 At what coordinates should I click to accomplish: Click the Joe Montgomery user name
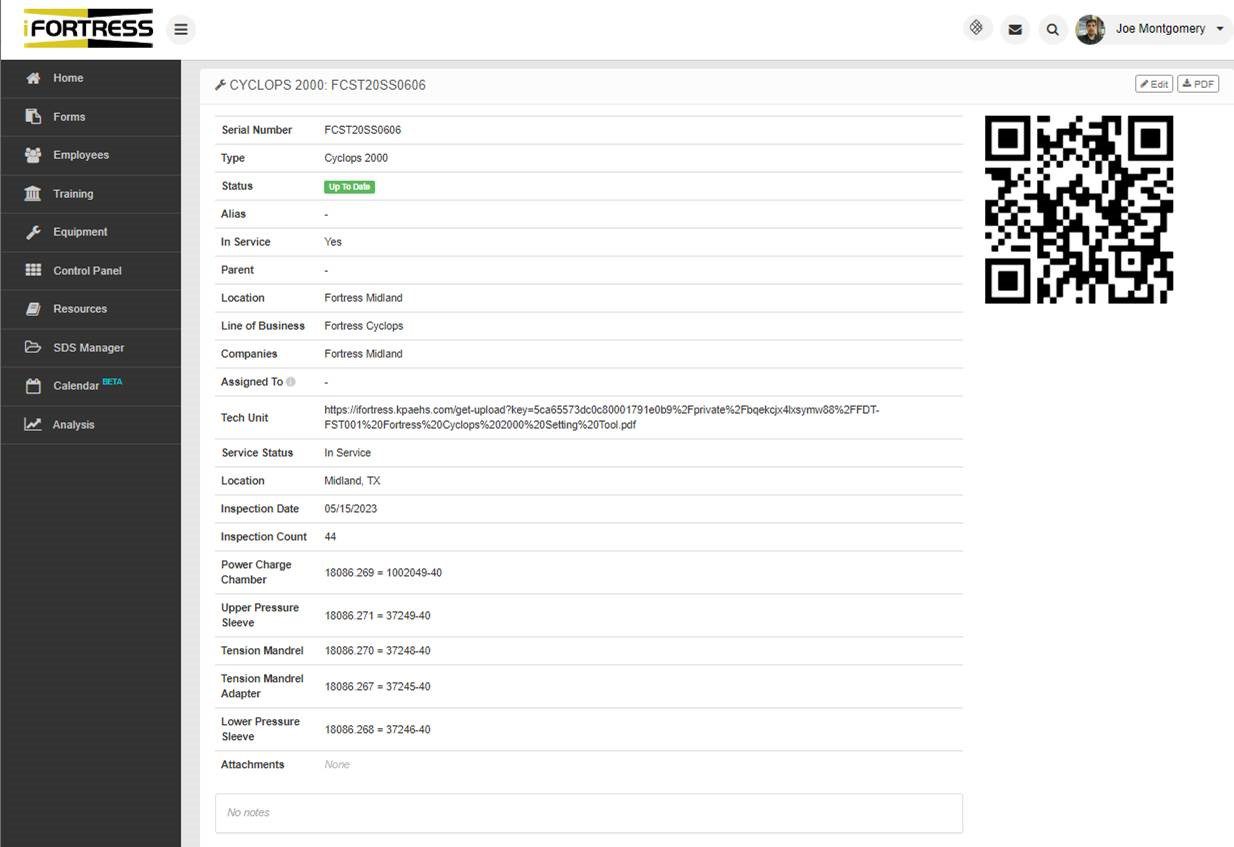click(x=1160, y=29)
